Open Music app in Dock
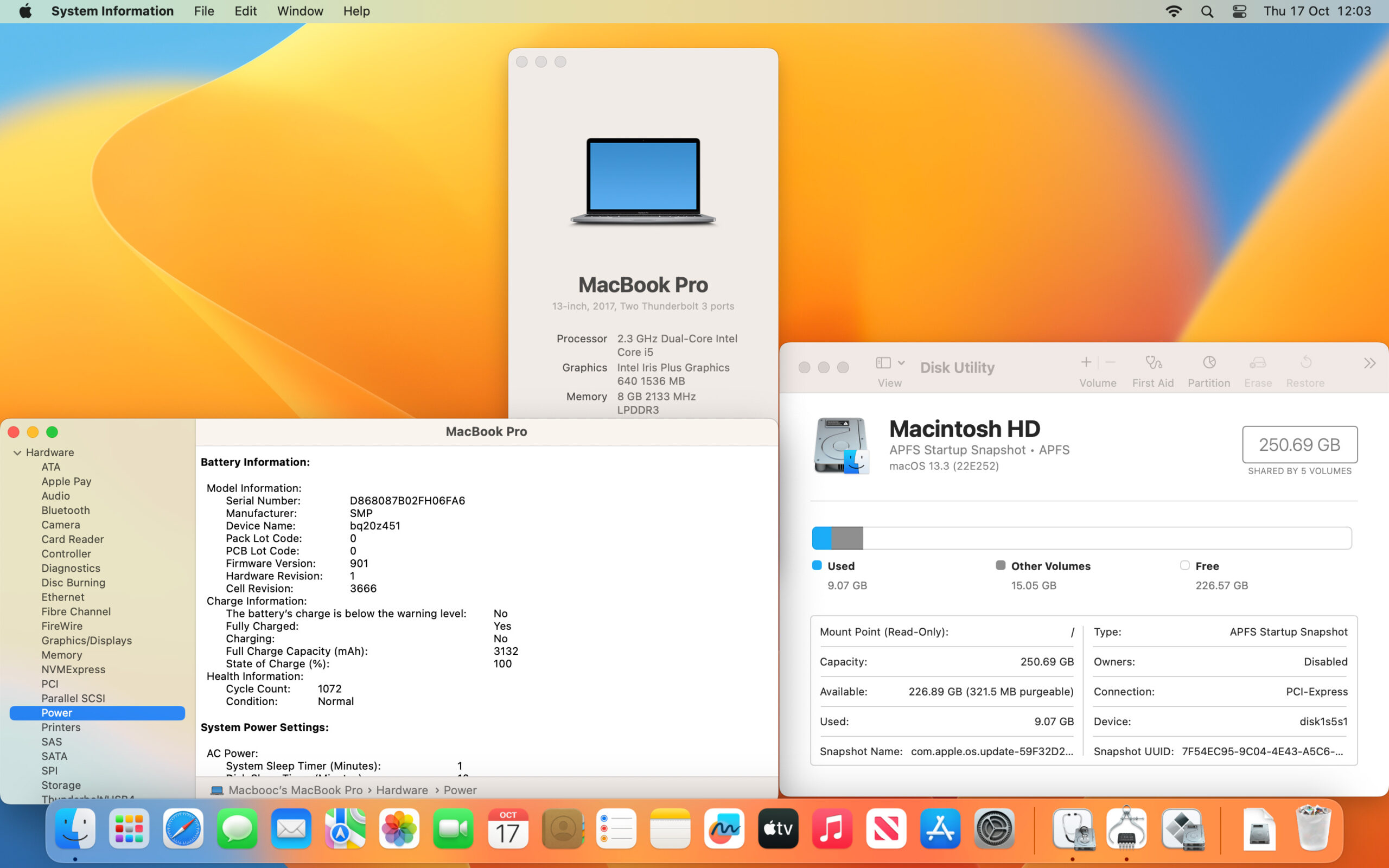 [832, 828]
